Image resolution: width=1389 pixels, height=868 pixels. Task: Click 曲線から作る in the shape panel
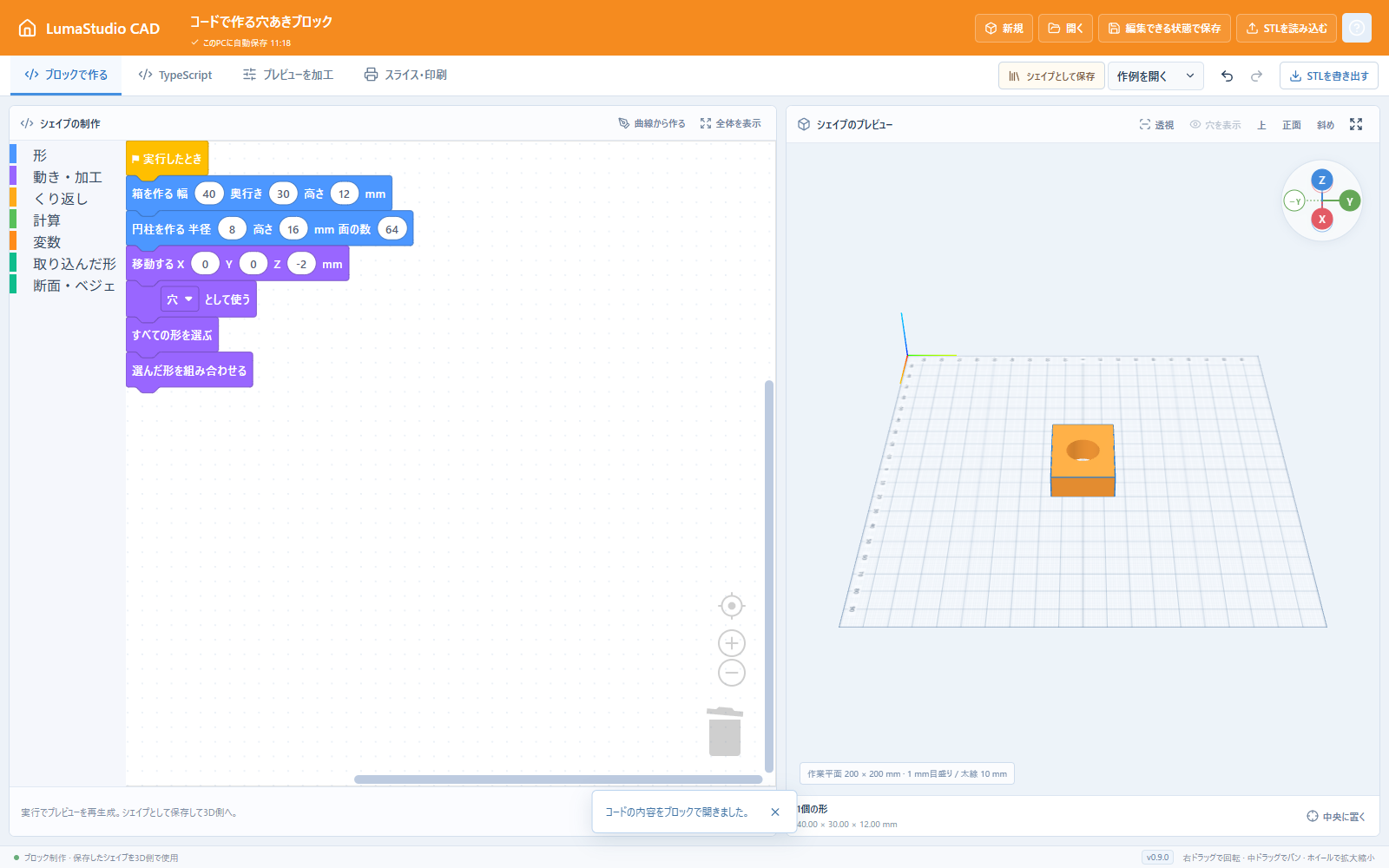652,123
